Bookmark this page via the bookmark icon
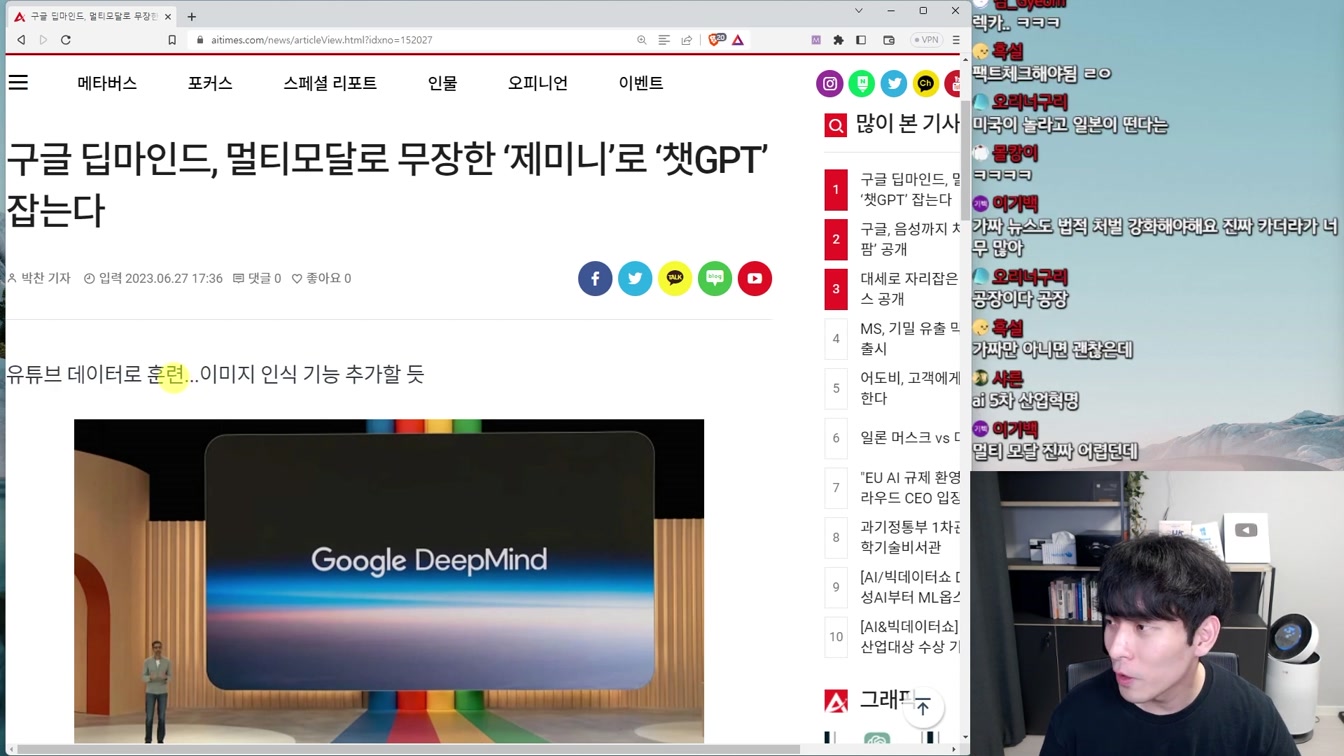This screenshot has width=1344, height=756. point(172,40)
